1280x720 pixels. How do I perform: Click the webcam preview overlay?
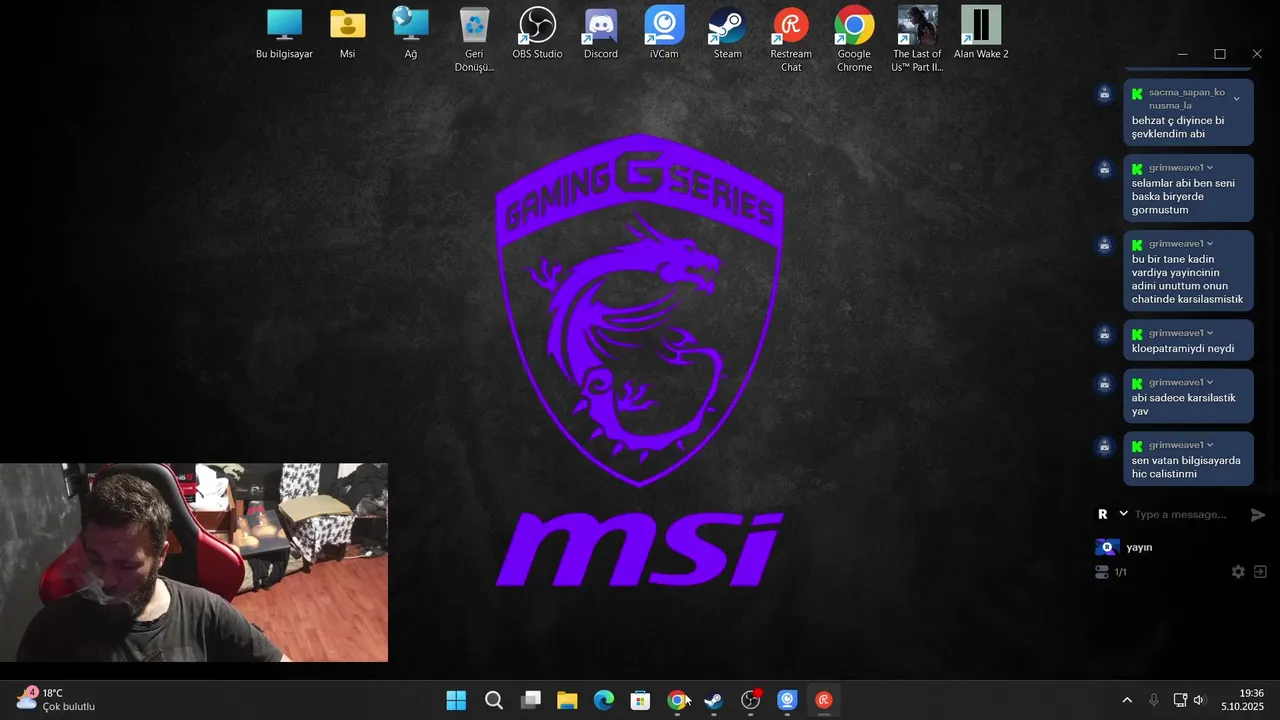[x=194, y=562]
